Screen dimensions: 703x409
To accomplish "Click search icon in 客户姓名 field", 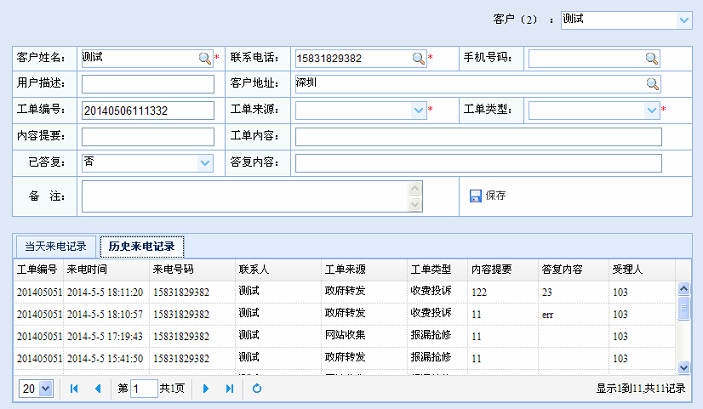I will 204,59.
